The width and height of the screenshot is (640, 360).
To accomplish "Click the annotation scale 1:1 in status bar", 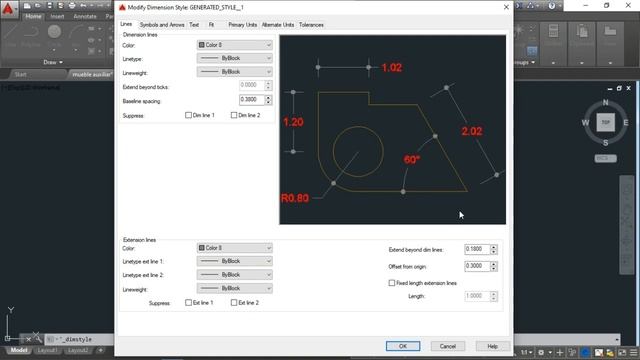I will pos(527,352).
